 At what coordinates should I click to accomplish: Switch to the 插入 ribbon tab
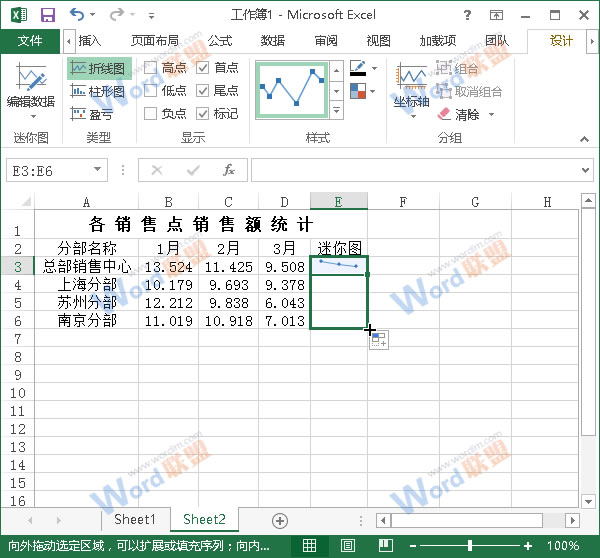90,41
